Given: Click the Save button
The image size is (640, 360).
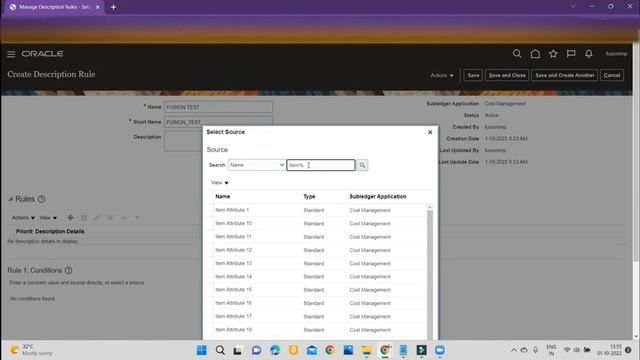Looking at the screenshot, I should [x=473, y=75].
